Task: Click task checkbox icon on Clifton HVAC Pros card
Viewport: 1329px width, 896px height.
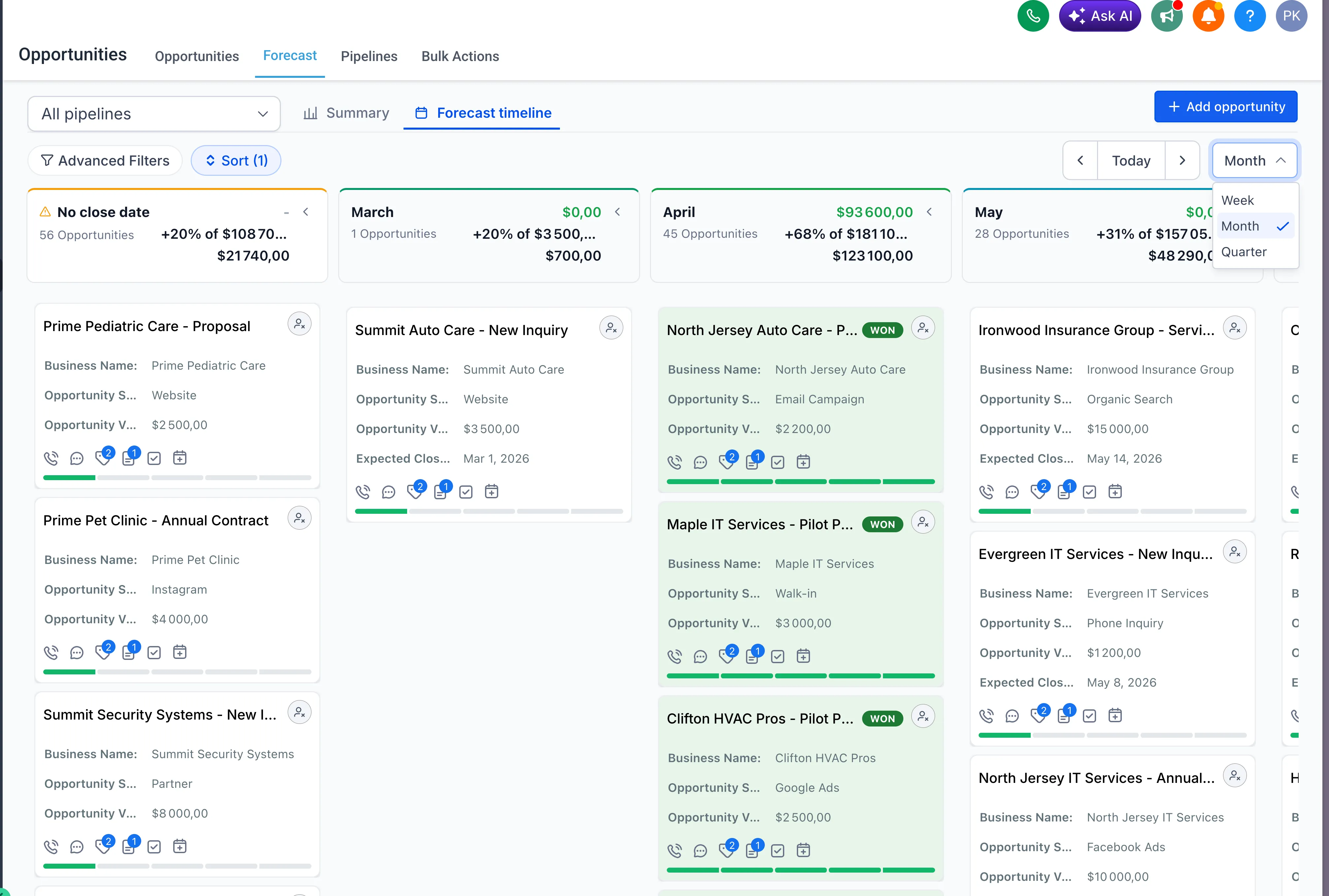Action: (x=777, y=851)
